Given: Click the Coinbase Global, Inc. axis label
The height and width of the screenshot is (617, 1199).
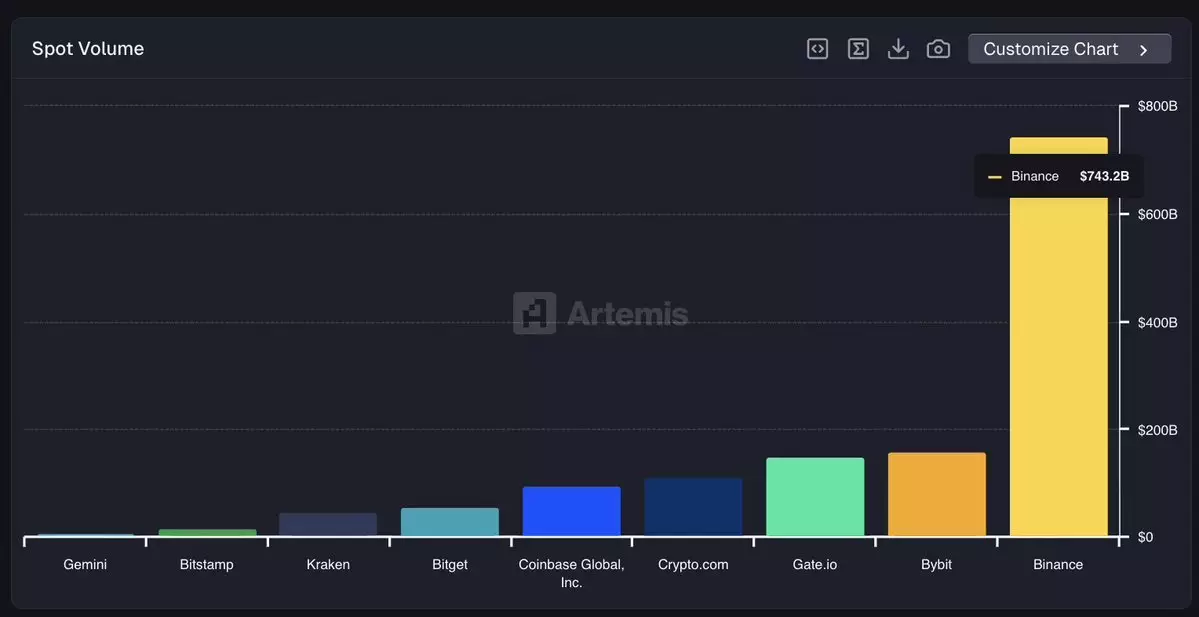Looking at the screenshot, I should tap(571, 573).
